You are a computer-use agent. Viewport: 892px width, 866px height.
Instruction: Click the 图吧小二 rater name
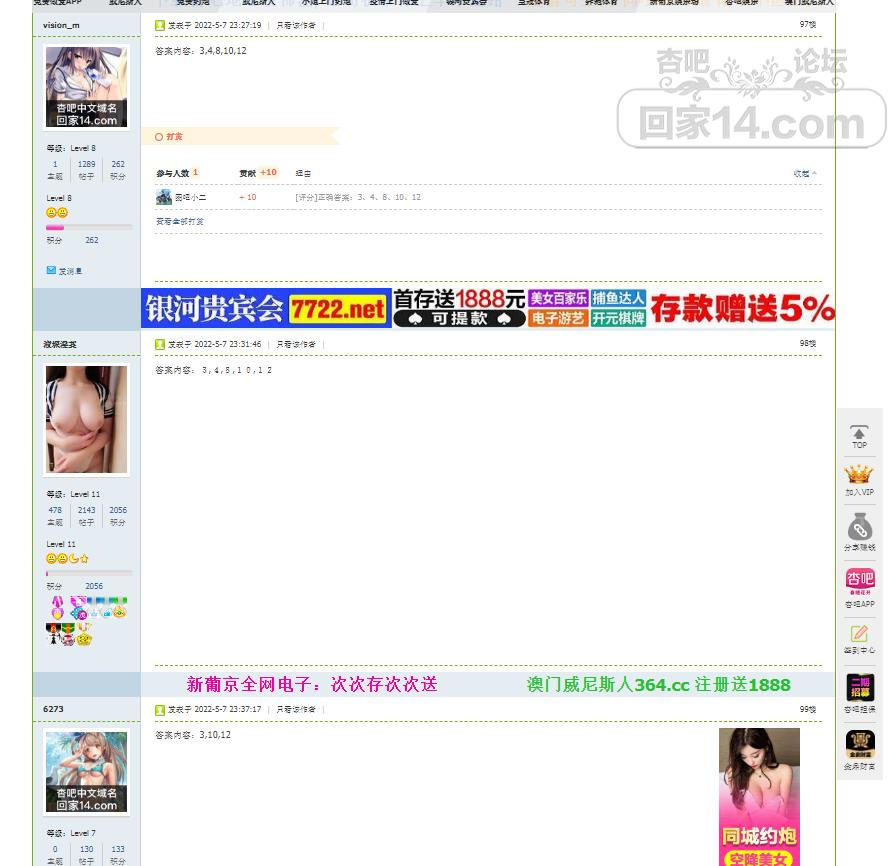point(191,197)
